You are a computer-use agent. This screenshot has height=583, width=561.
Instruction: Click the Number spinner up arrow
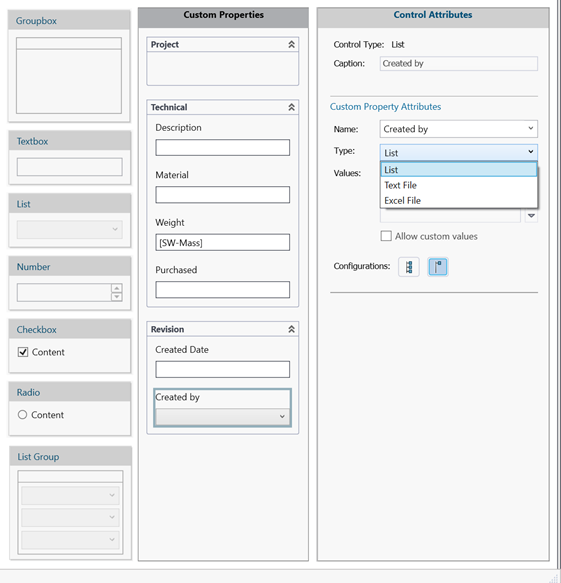coord(117,288)
